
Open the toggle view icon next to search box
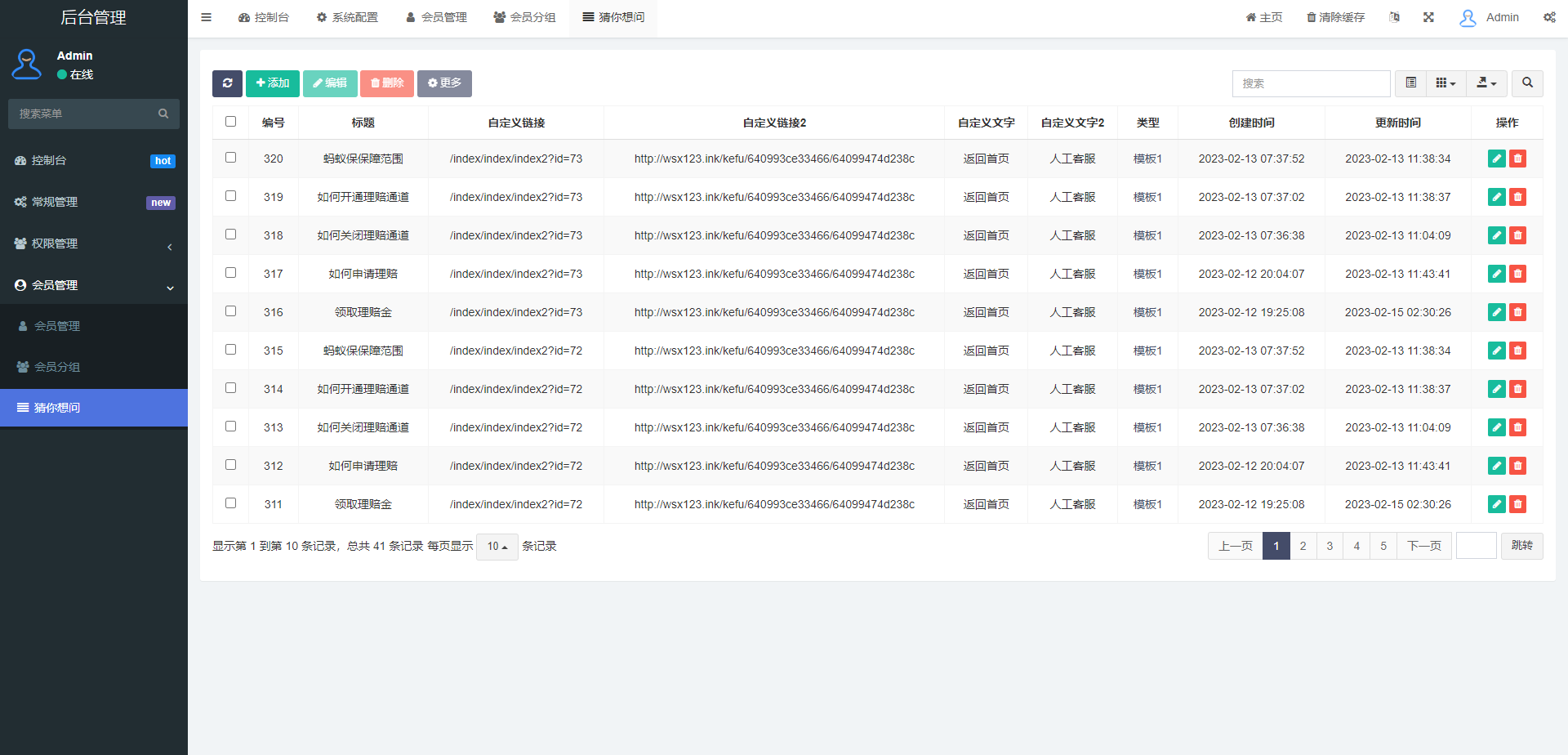coord(1410,83)
